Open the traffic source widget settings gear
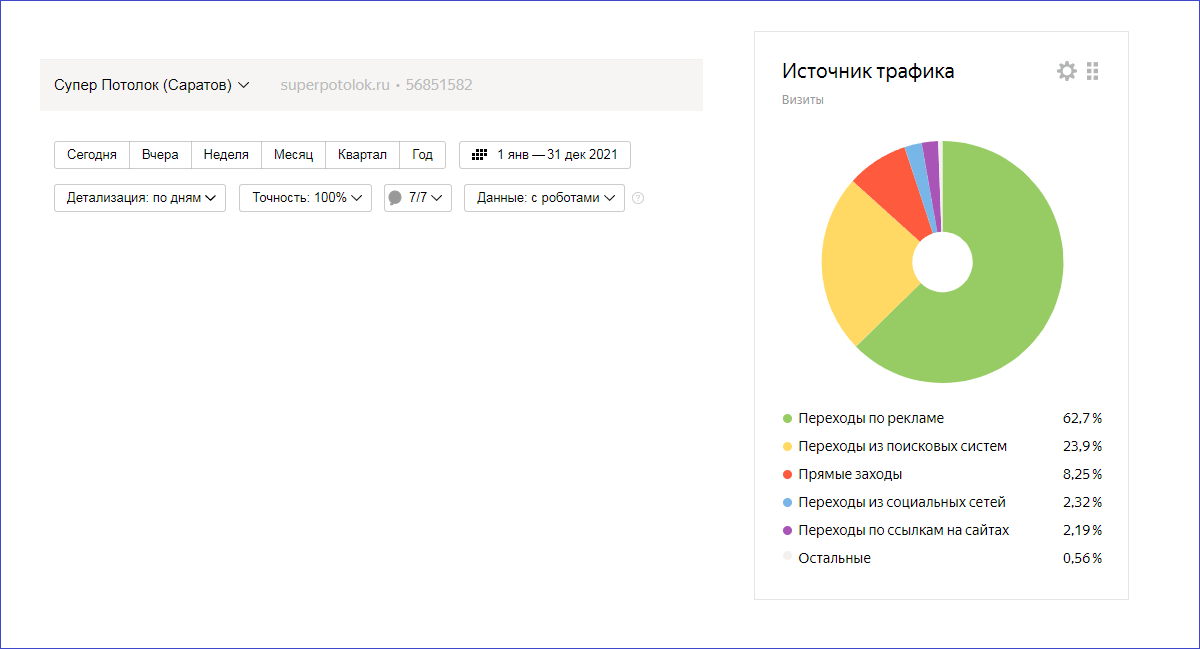 (1067, 71)
